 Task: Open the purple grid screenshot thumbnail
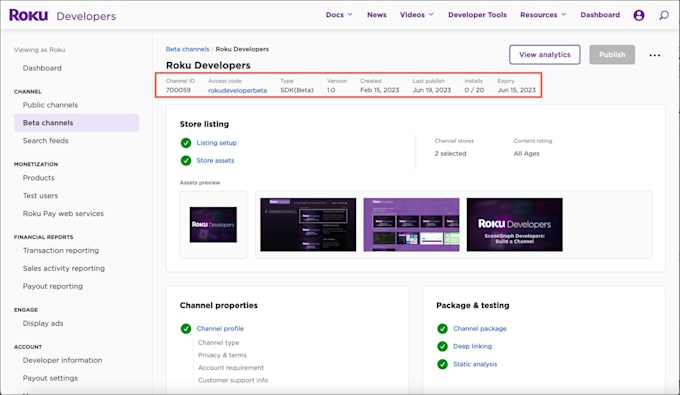pyautogui.click(x=411, y=225)
